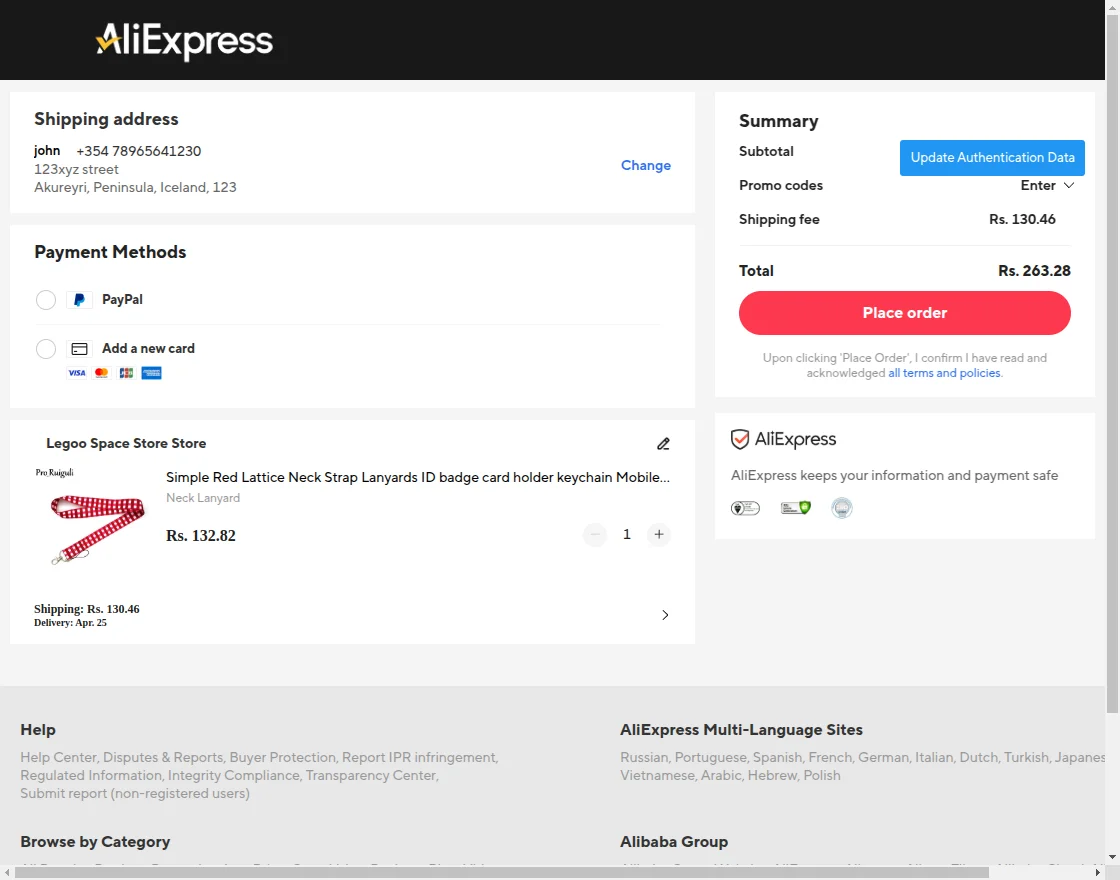
Task: Click the Delivery: Apr. 25 text
Action: click(x=70, y=623)
